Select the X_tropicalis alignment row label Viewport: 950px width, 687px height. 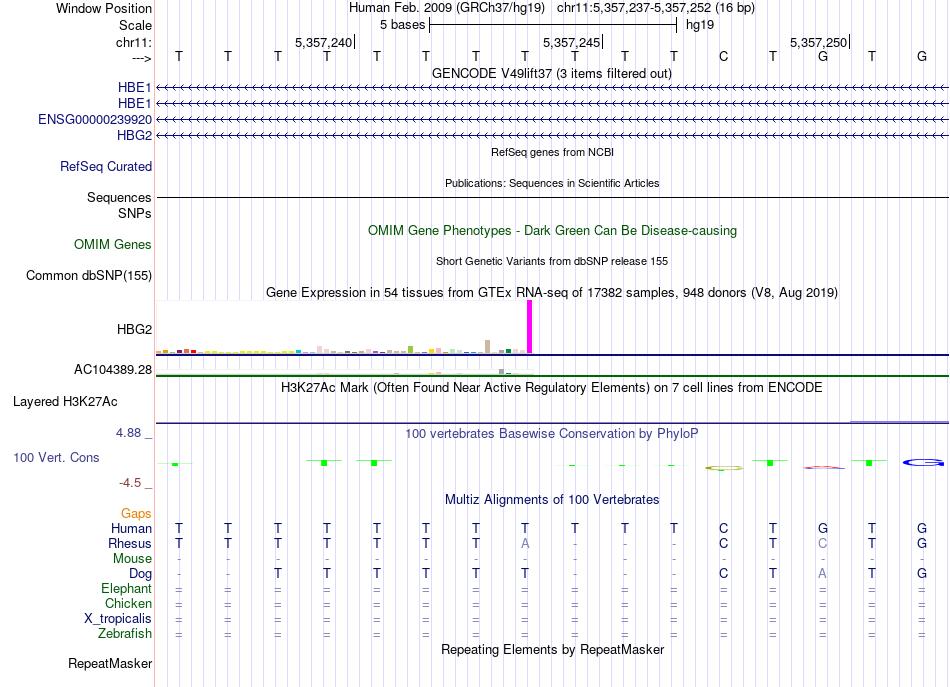[118, 619]
